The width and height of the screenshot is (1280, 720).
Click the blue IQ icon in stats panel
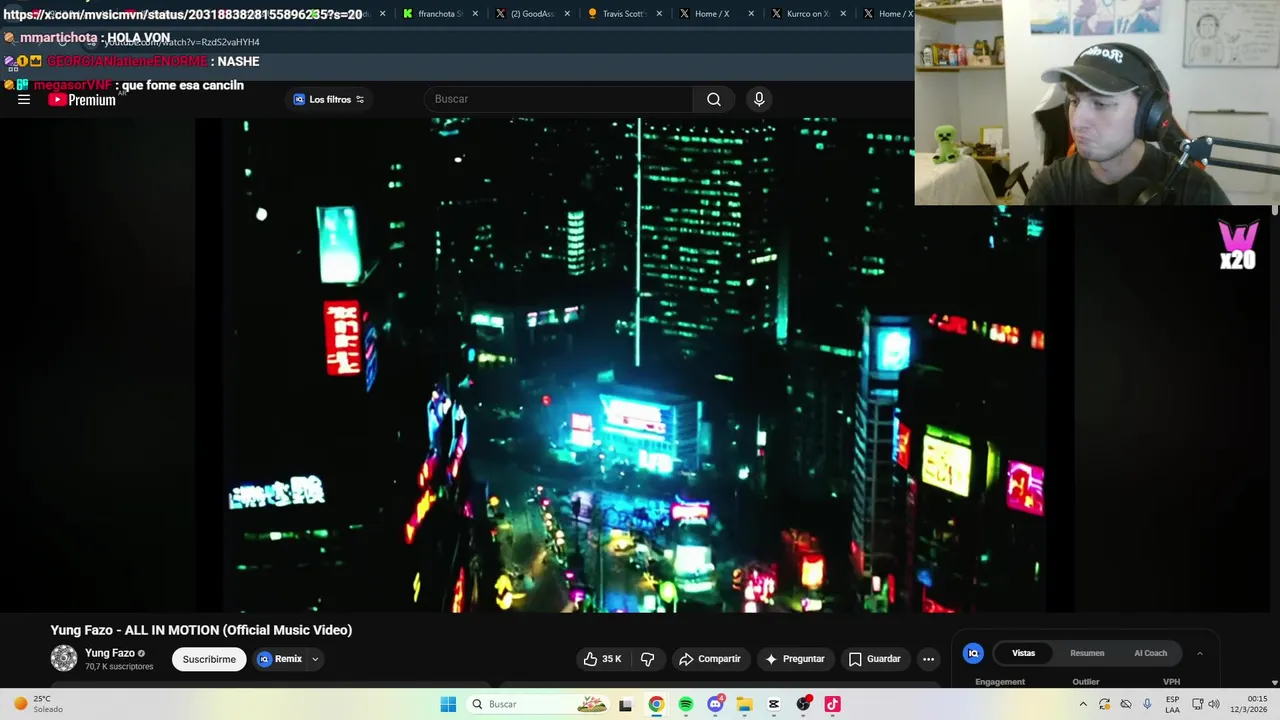tap(973, 653)
